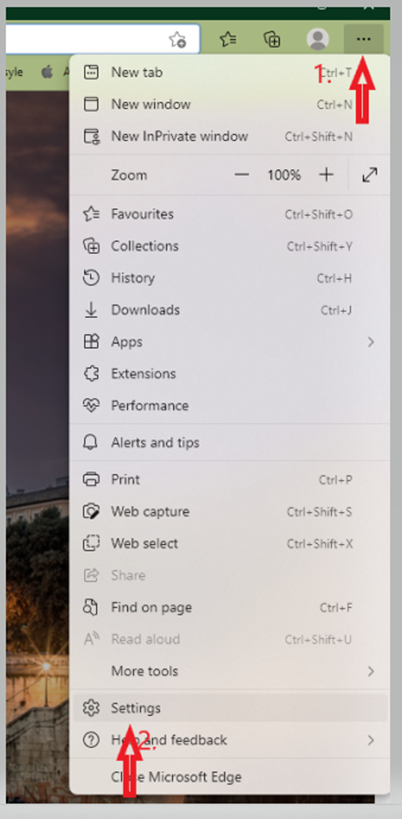
Task: Open the Collections toolbar icon
Action: [x=272, y=39]
